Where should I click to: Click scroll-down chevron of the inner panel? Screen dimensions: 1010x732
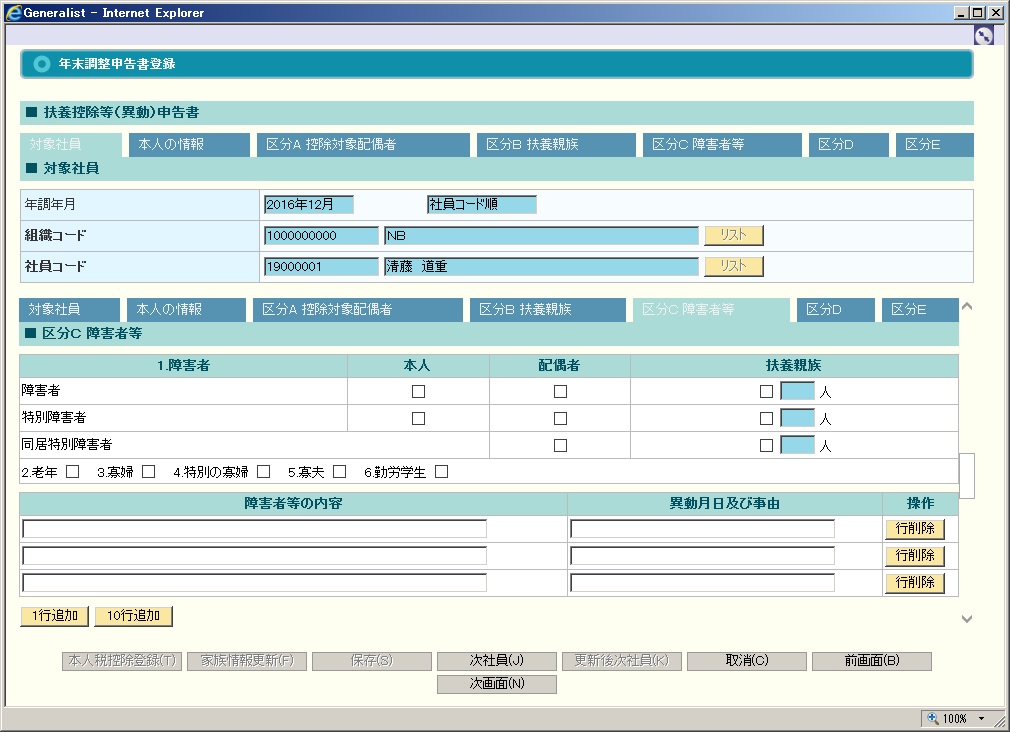pos(966,619)
